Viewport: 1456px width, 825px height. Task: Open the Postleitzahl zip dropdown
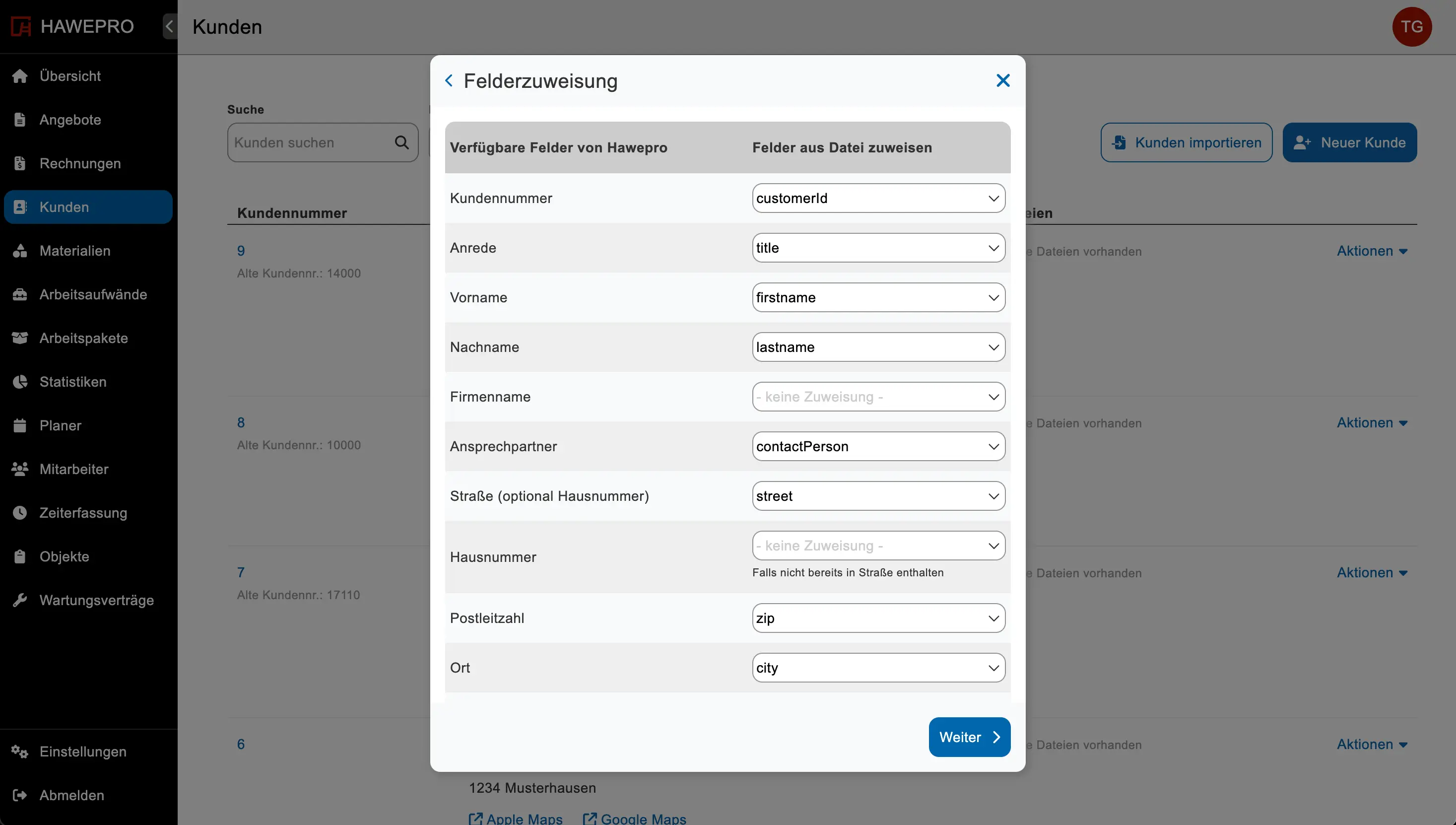point(878,618)
